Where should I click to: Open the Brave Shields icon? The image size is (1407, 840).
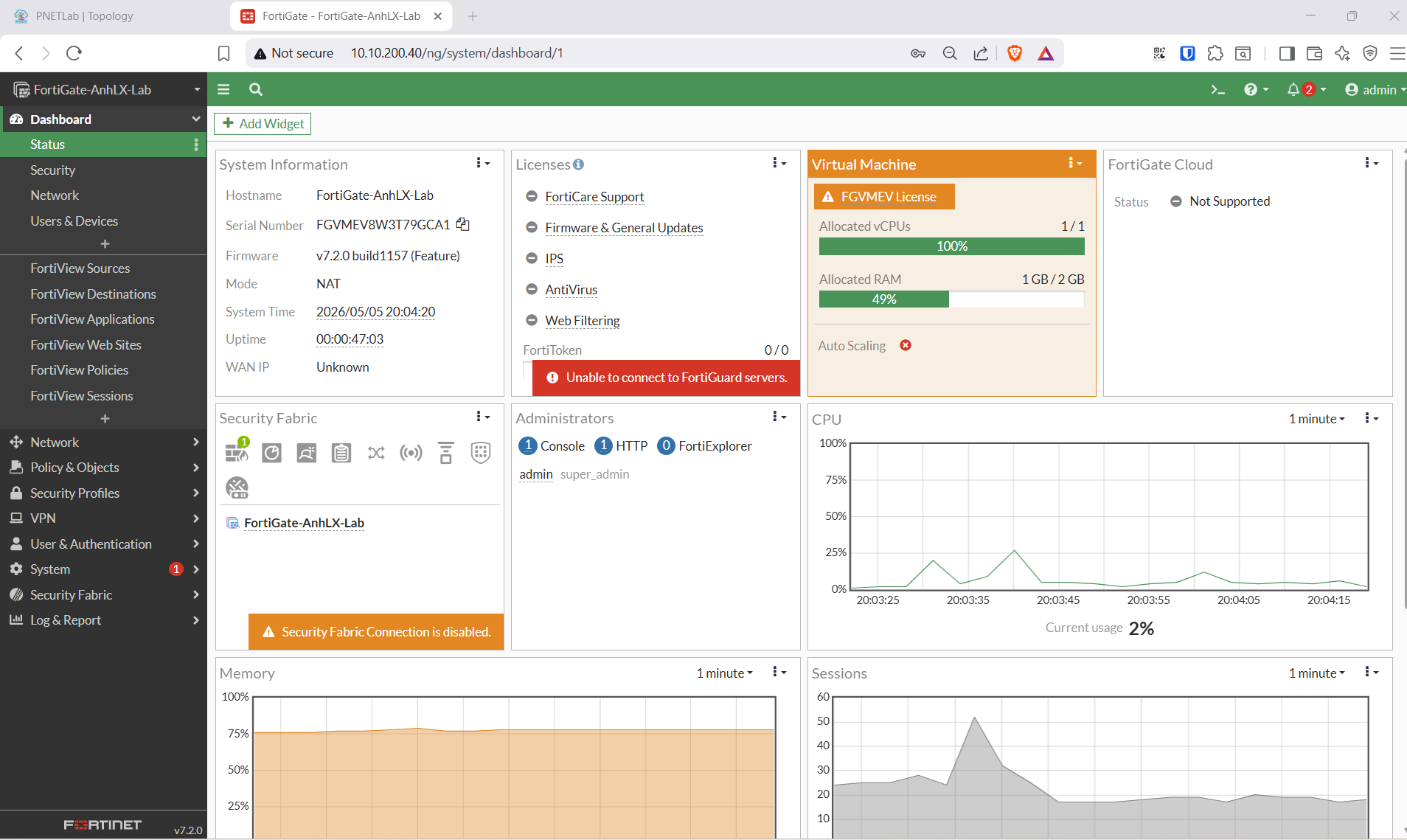tap(1015, 53)
